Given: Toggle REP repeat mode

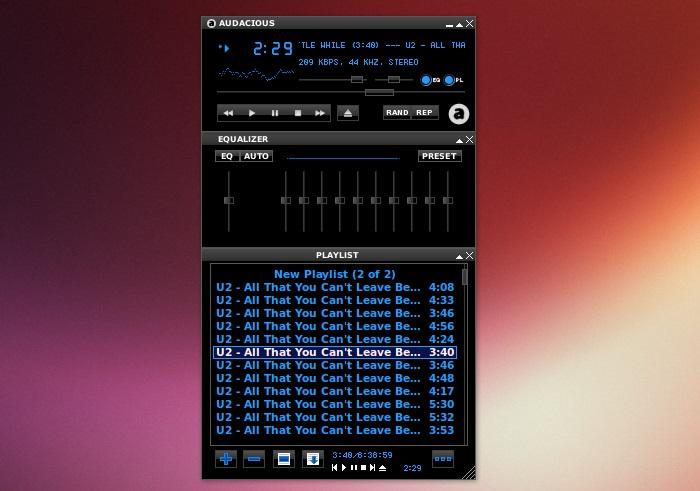Looking at the screenshot, I should (425, 113).
